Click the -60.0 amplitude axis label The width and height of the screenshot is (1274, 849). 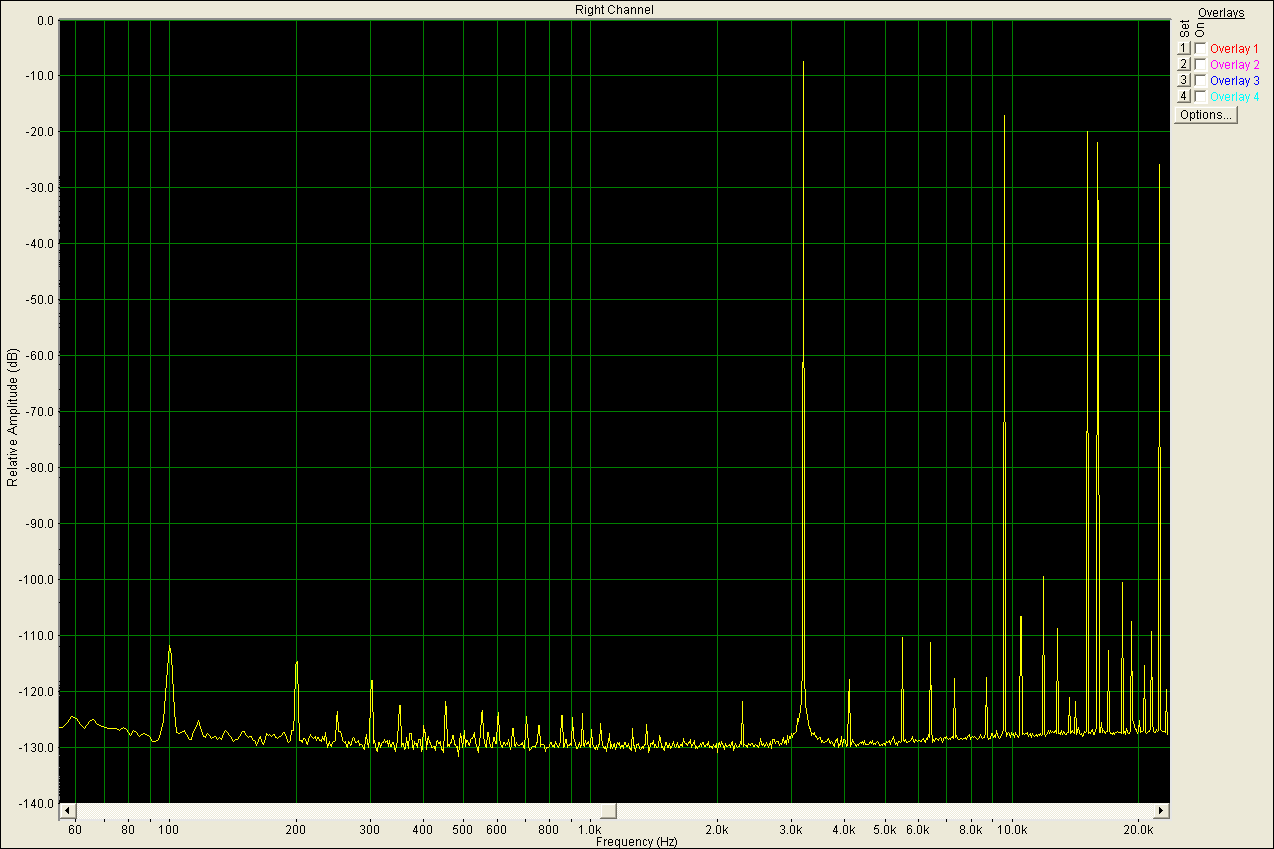pos(39,356)
